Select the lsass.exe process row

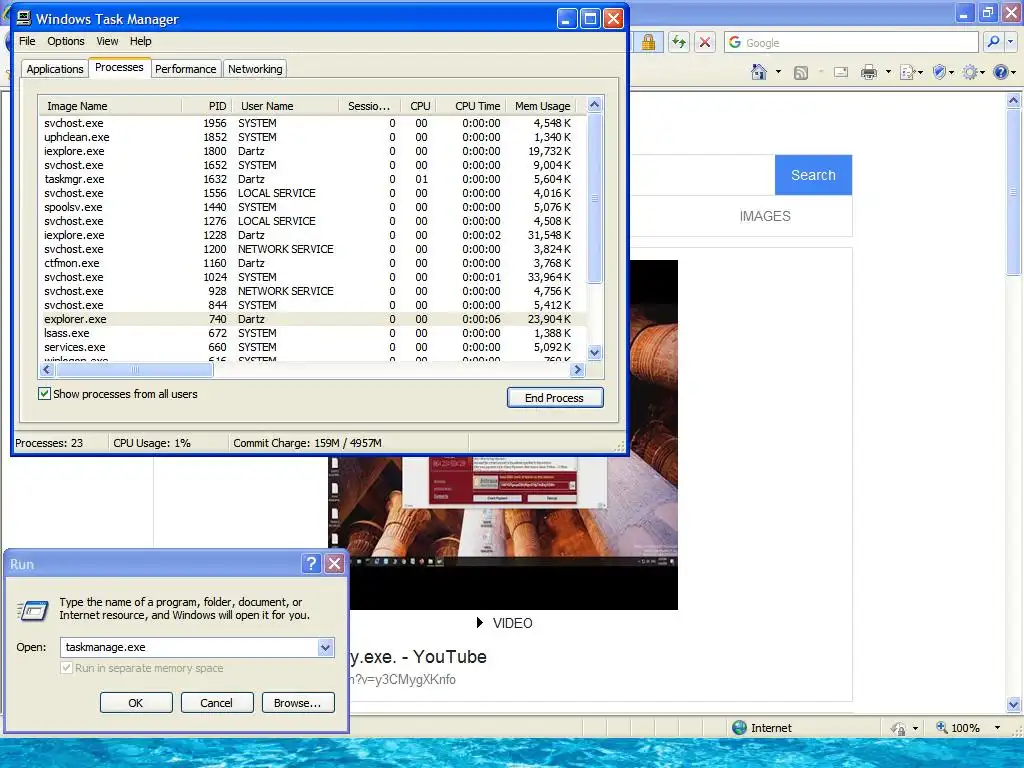coord(313,333)
